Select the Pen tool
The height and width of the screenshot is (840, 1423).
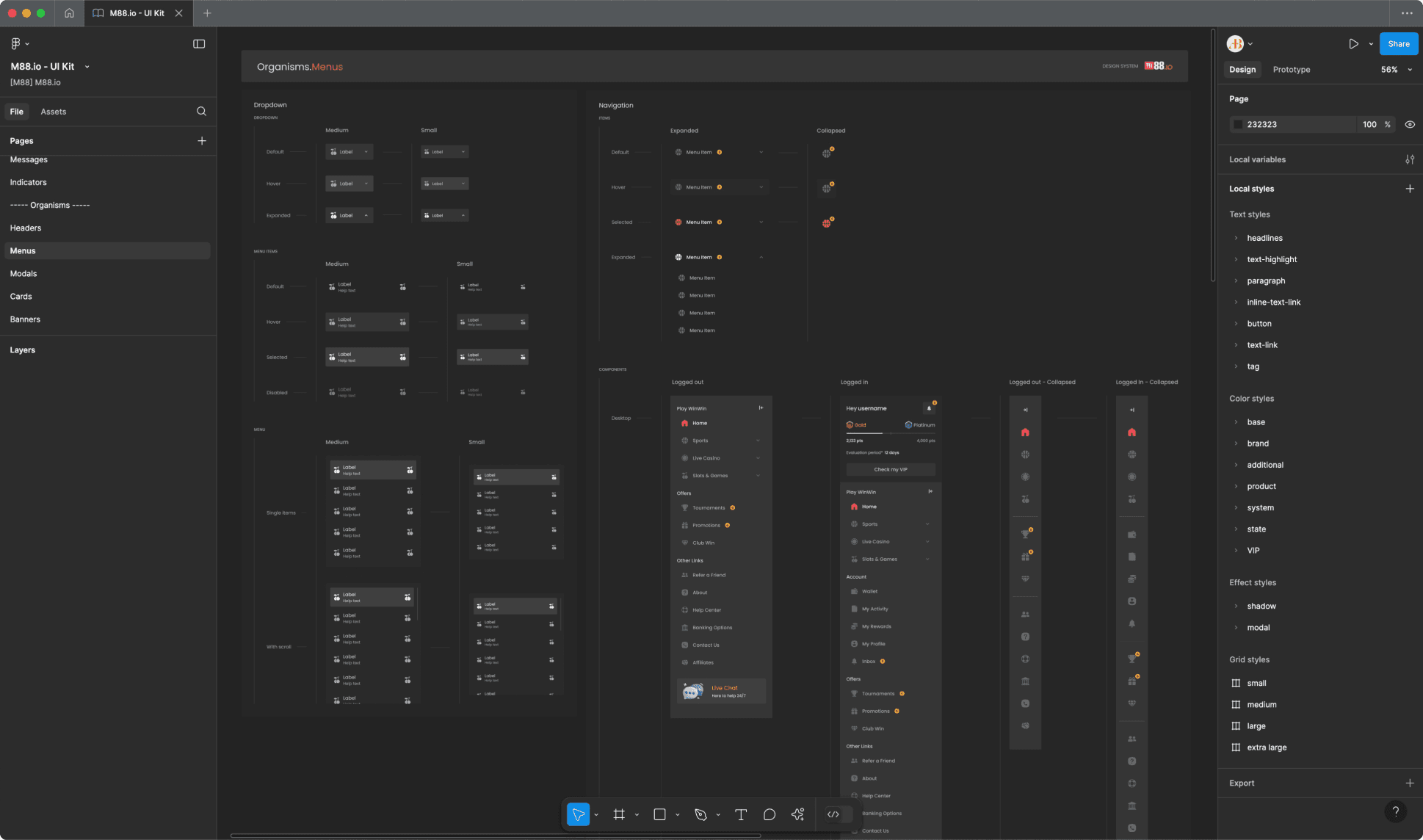(x=700, y=814)
